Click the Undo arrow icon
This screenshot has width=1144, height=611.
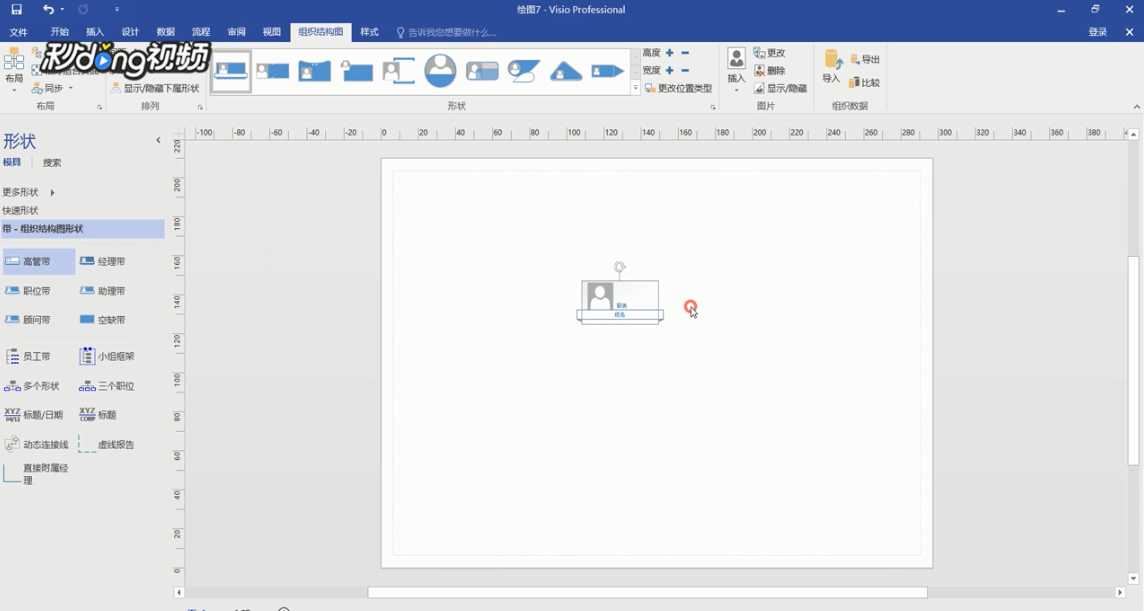(47, 9)
